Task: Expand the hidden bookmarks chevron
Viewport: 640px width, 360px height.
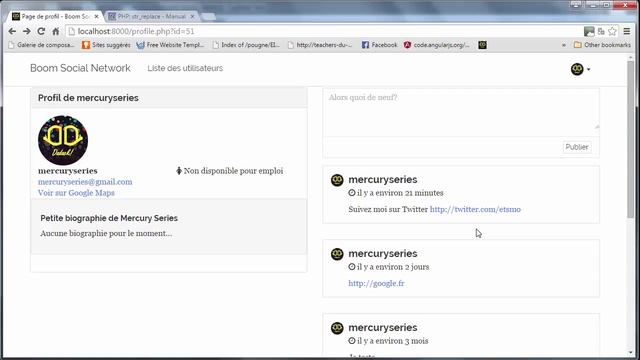Action: point(564,45)
